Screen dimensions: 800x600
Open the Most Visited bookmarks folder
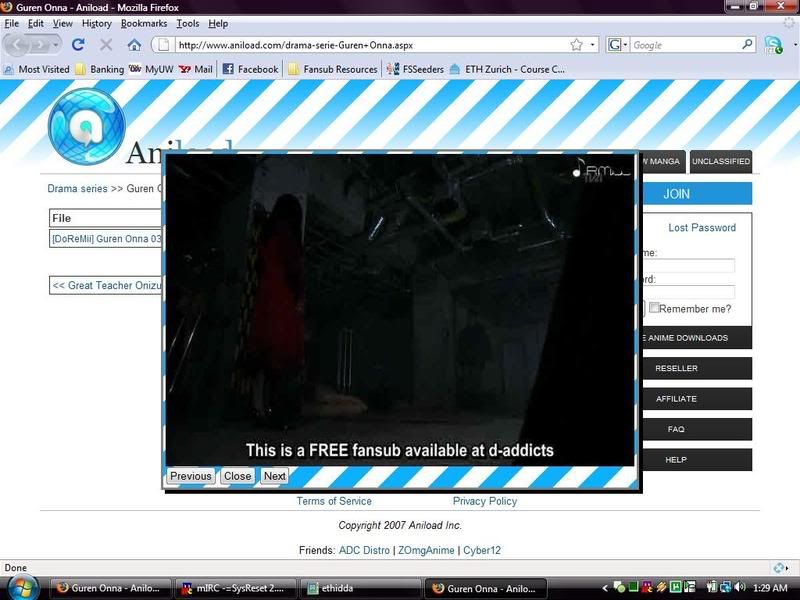click(x=36, y=69)
